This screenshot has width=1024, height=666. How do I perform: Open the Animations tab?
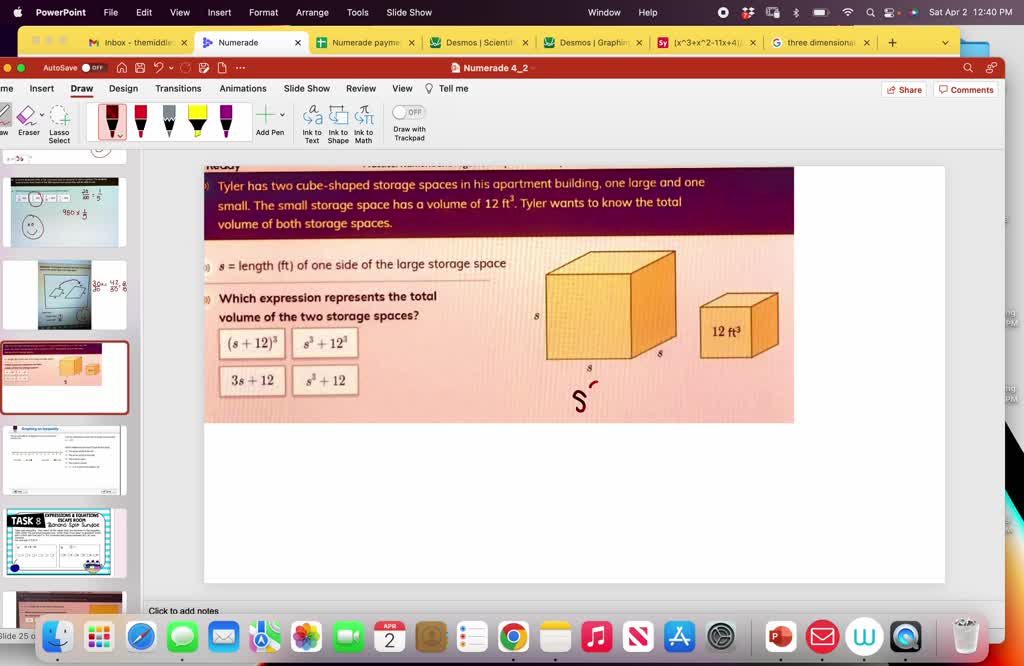pyautogui.click(x=243, y=89)
